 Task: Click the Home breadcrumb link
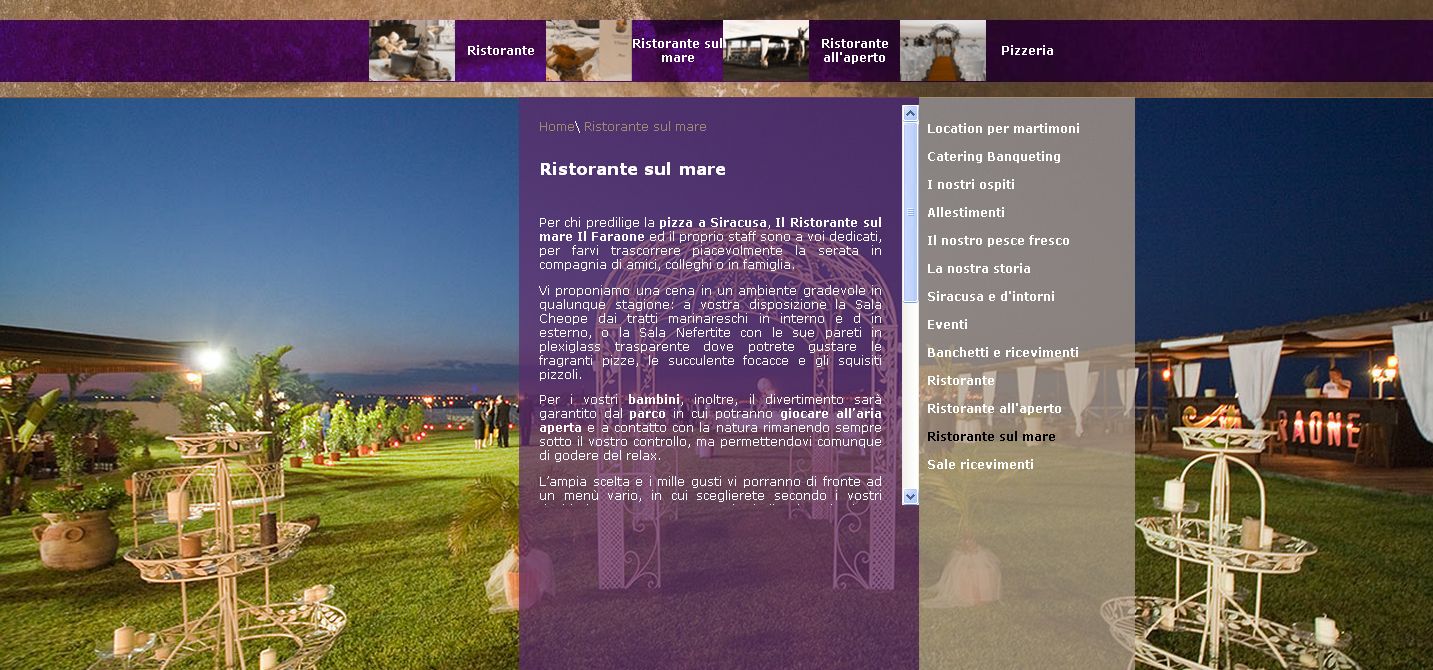click(x=554, y=126)
